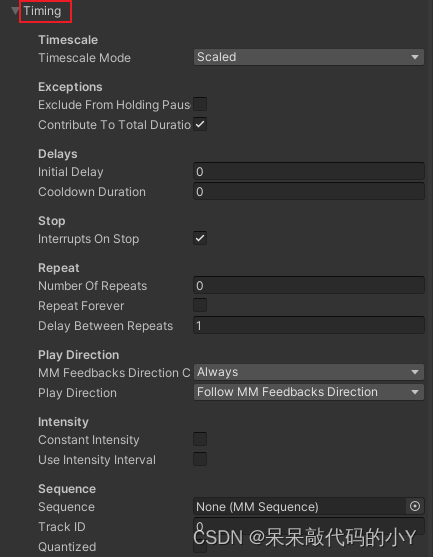433x557 pixels.
Task: Open the Scaled timescale dropdown
Action: 309,57
